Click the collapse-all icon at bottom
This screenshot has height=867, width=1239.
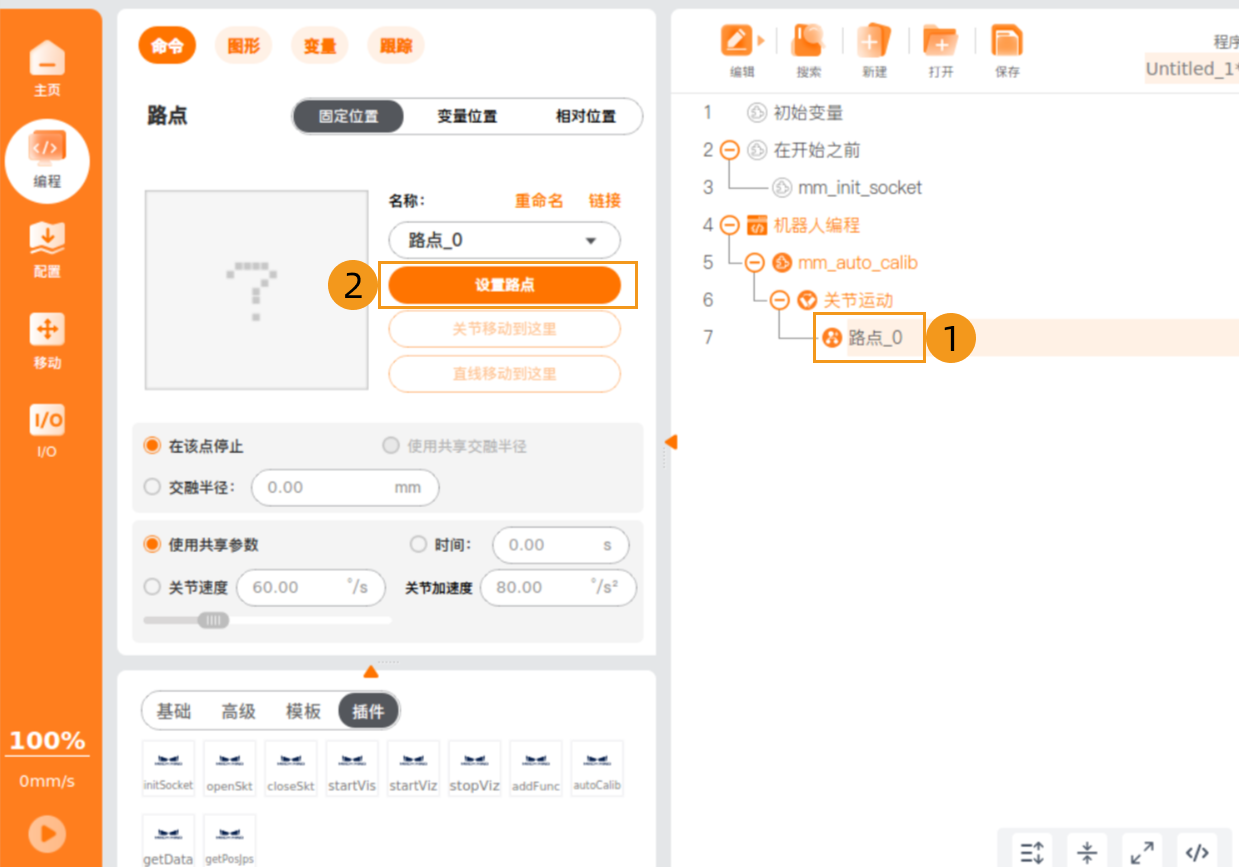(x=1087, y=852)
